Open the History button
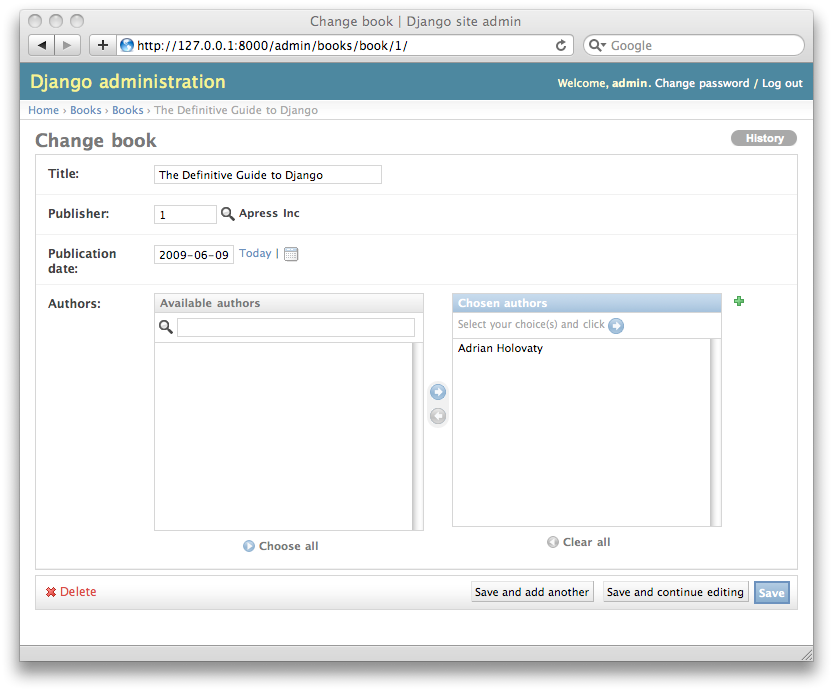This screenshot has width=833, height=691. 764,138
